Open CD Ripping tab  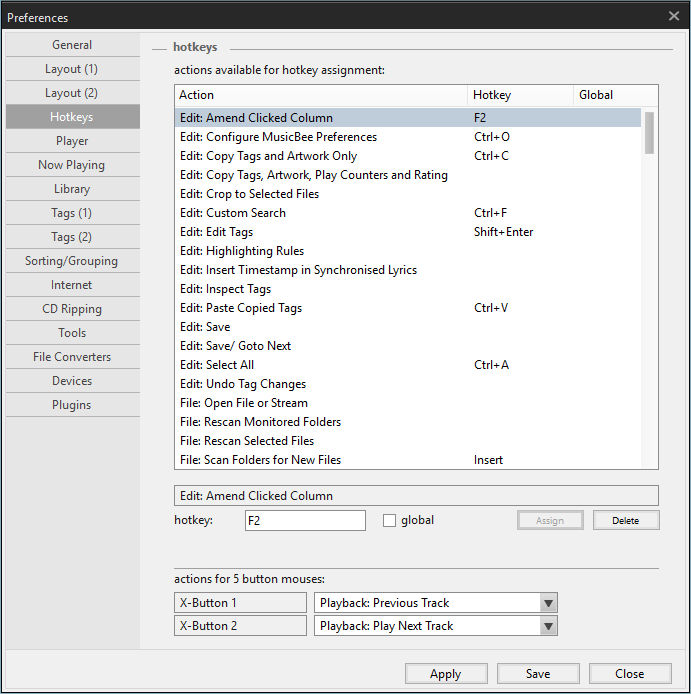point(73,308)
